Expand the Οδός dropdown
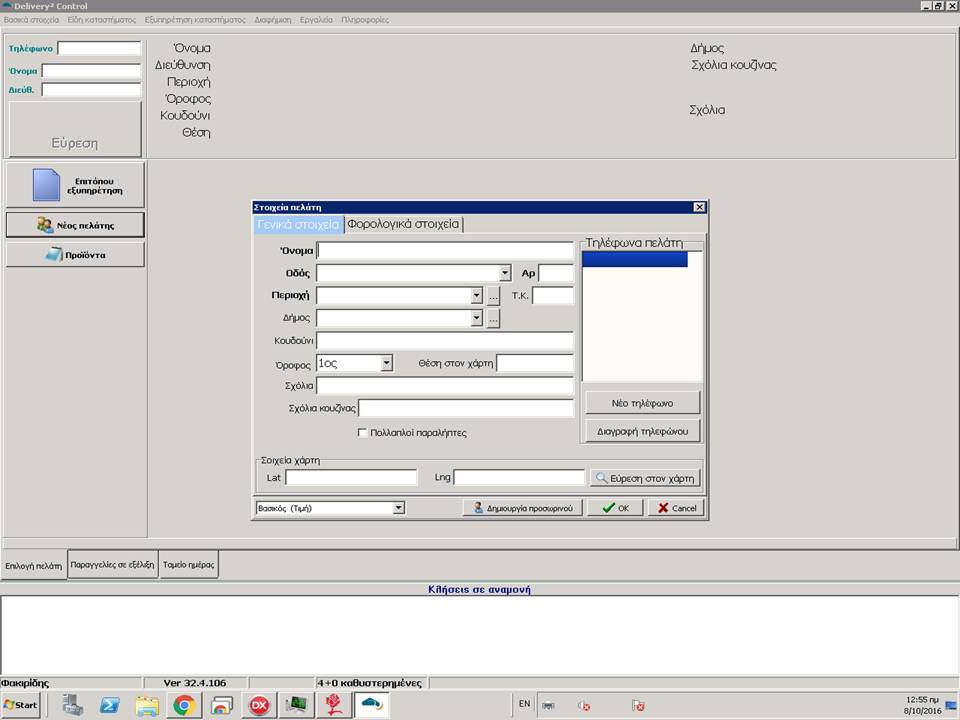This screenshot has width=960, height=720. coord(505,273)
